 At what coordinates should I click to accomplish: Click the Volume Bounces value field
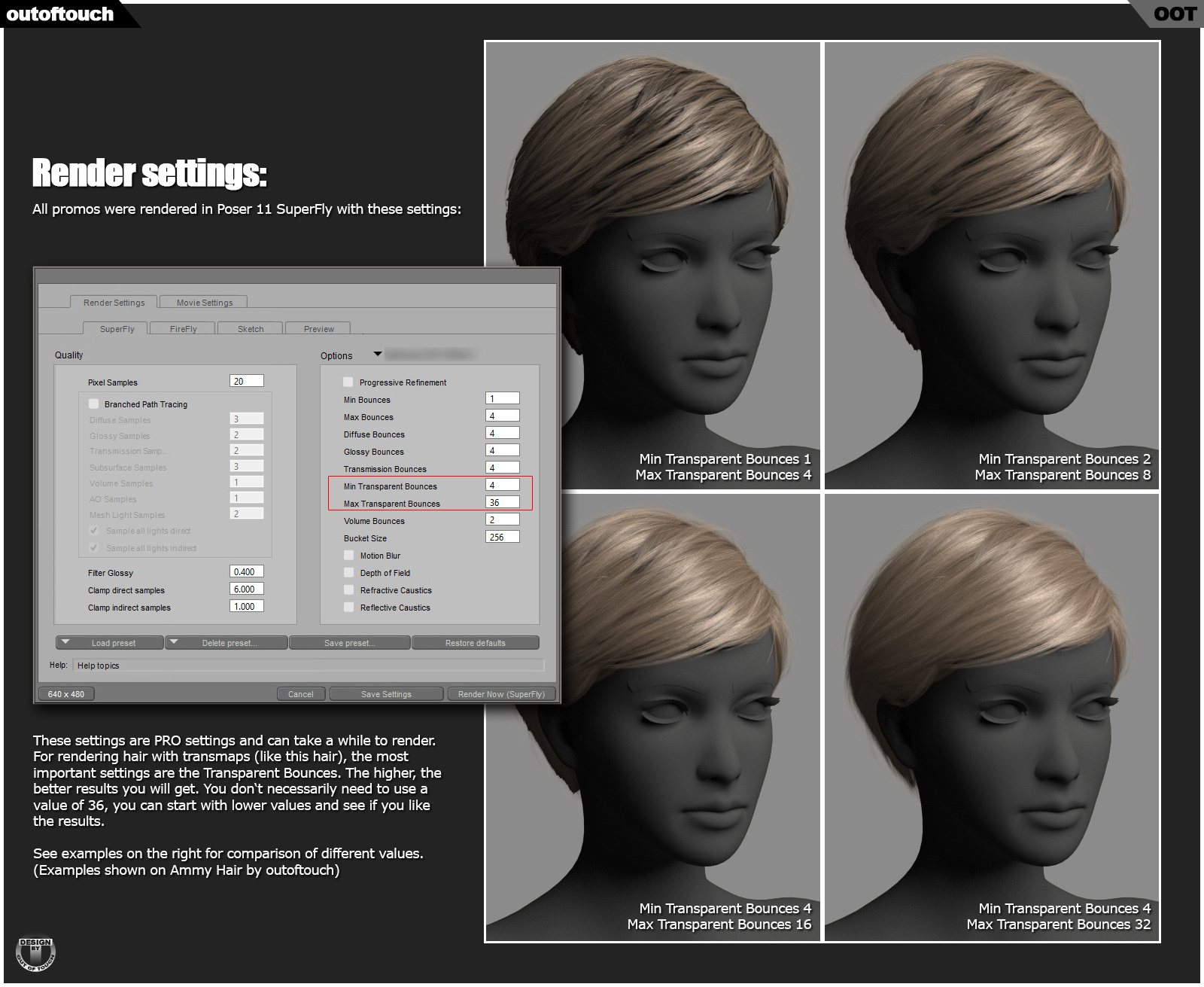point(503,519)
